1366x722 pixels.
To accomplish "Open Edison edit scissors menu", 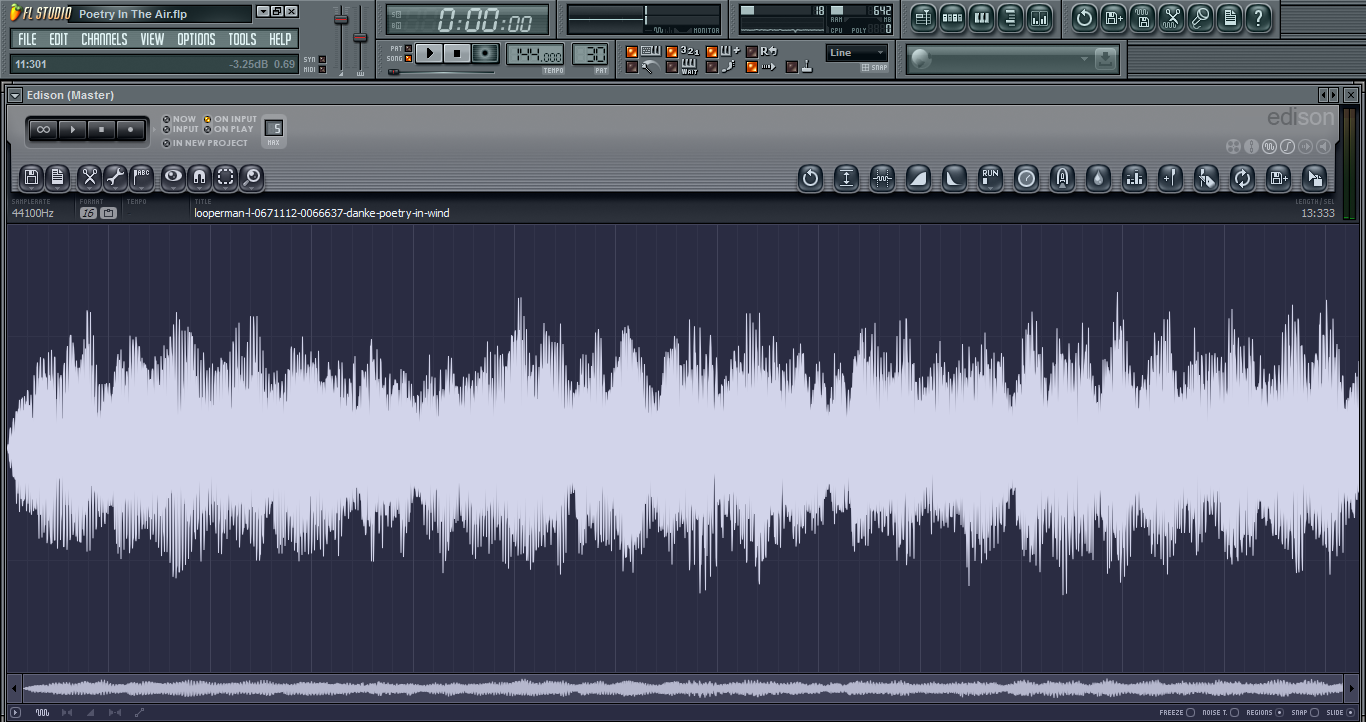I will 90,178.
